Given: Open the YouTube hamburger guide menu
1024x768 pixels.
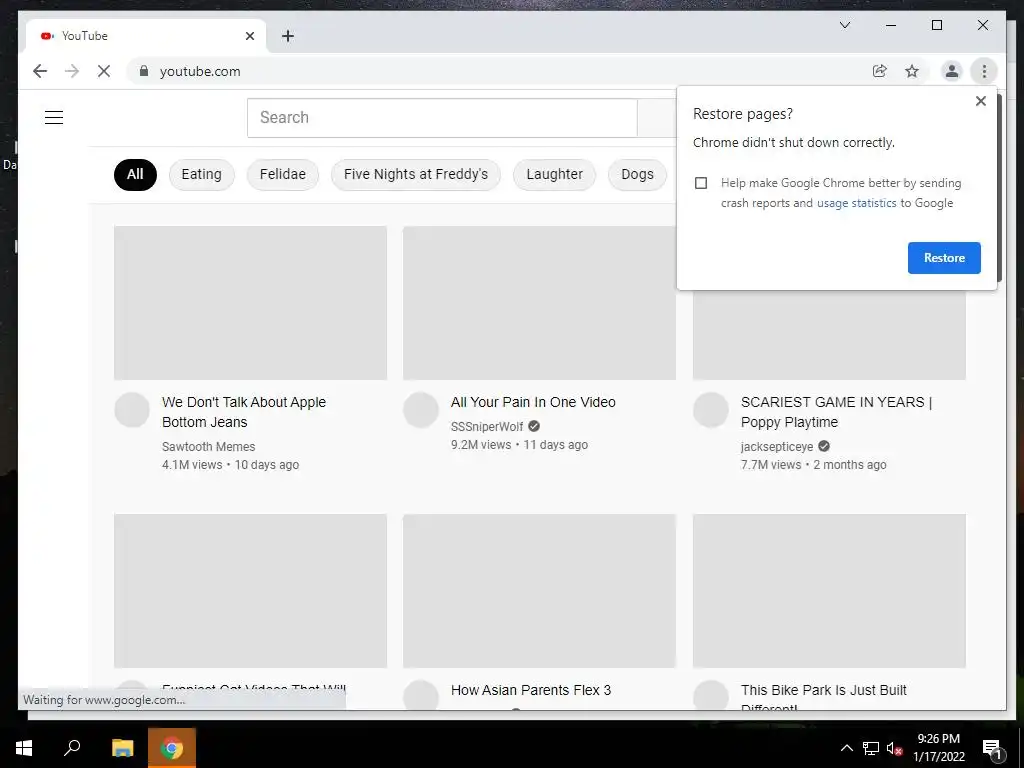Looking at the screenshot, I should tap(54, 118).
